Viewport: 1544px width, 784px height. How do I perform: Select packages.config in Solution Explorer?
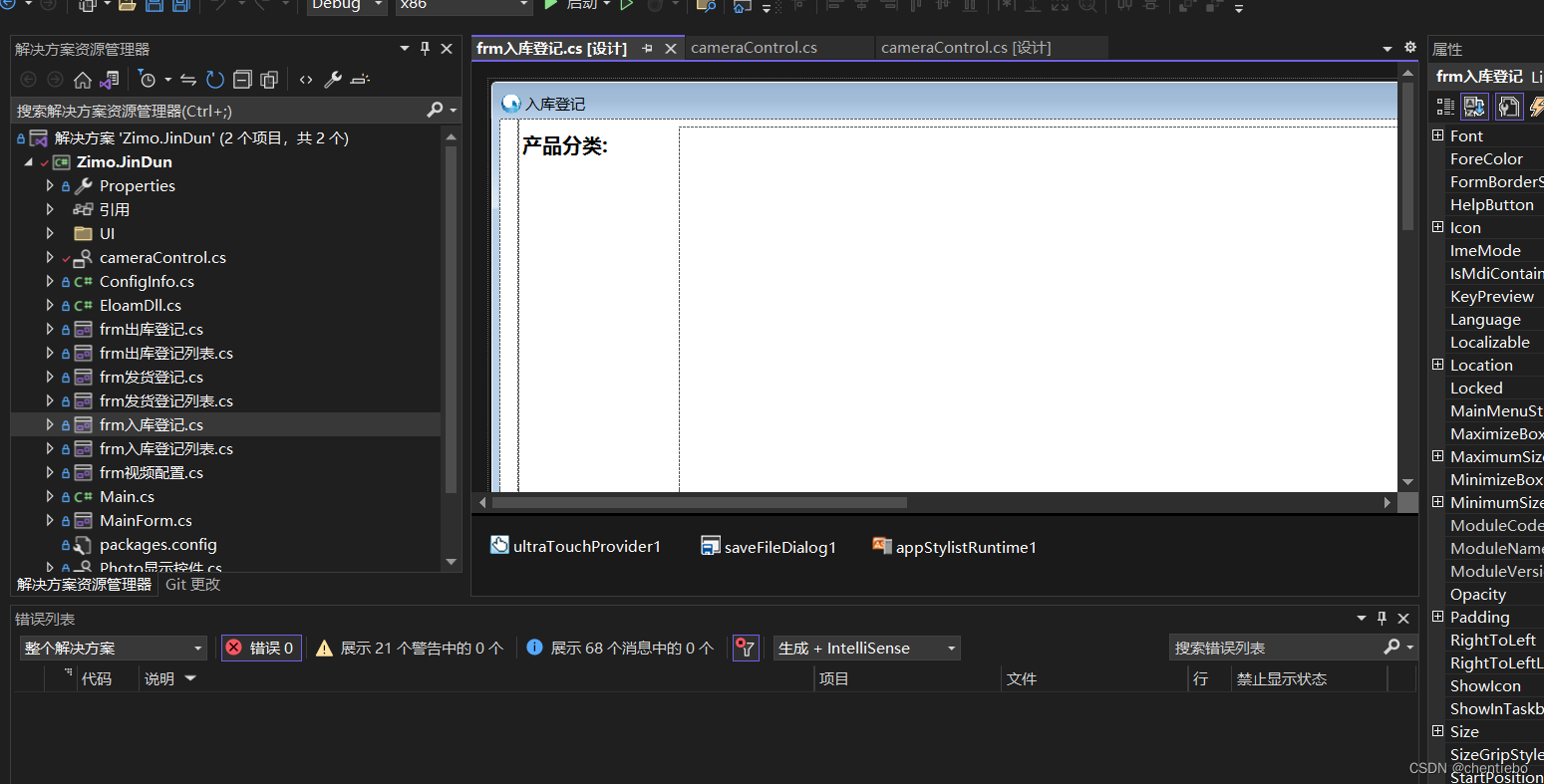157,544
